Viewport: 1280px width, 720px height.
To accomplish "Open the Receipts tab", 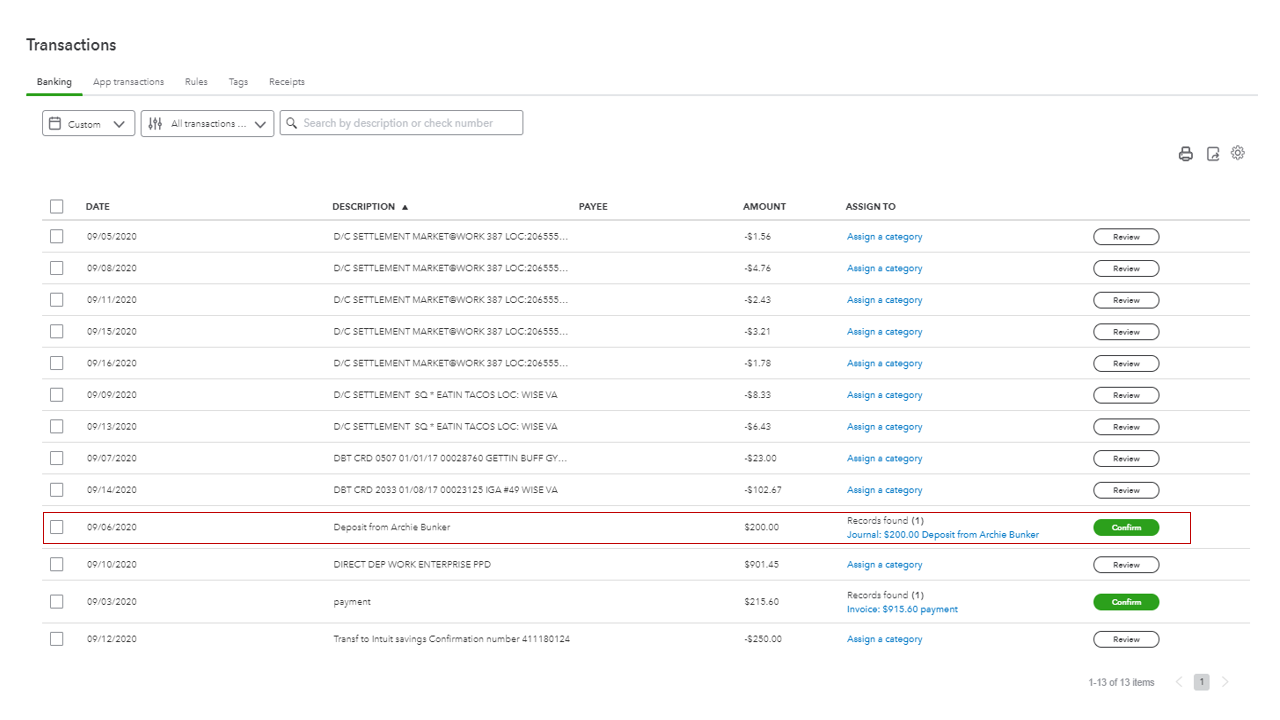I will [x=287, y=81].
